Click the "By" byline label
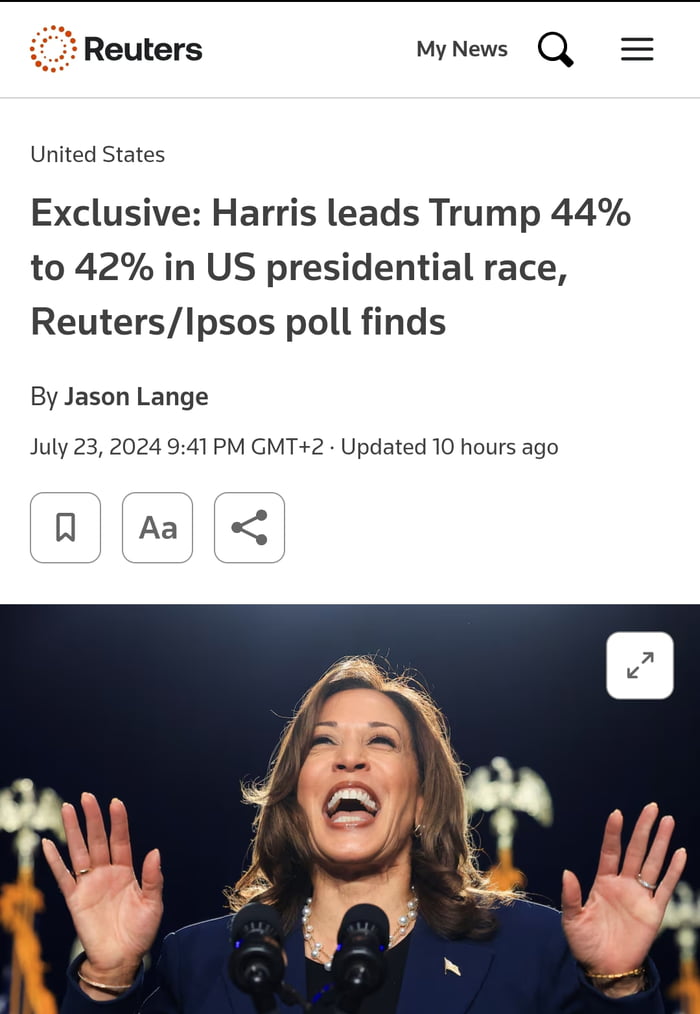 (44, 397)
